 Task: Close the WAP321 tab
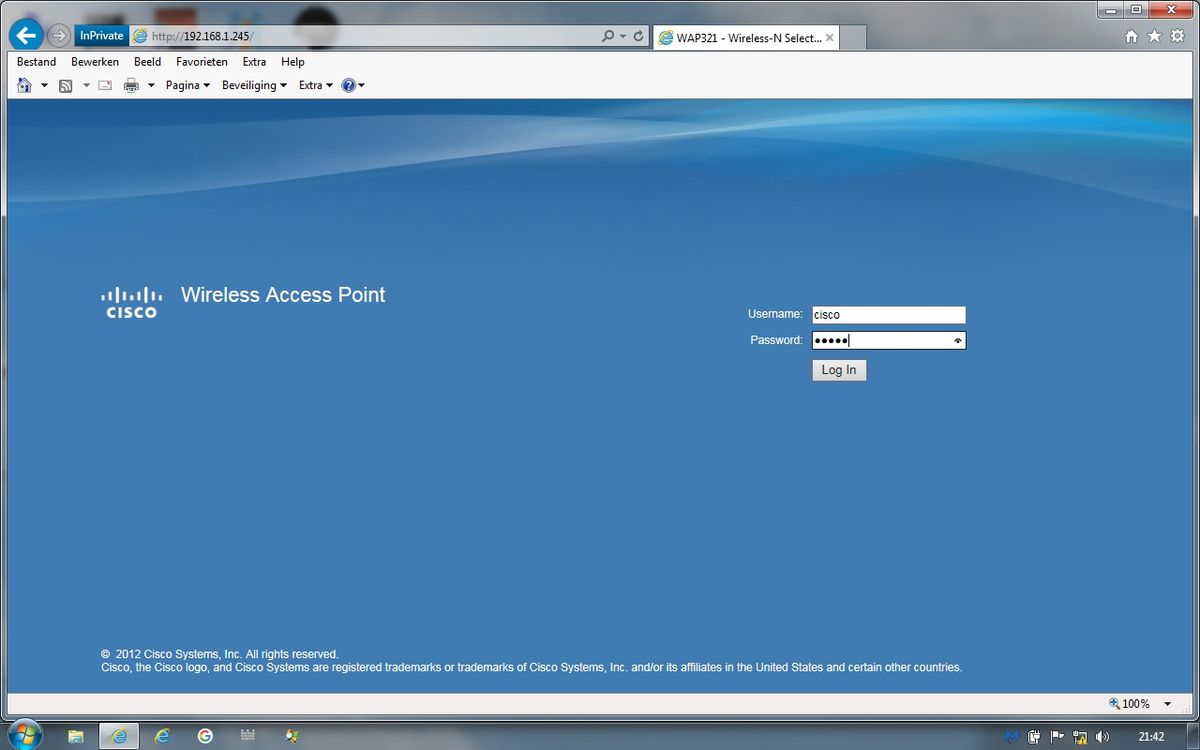click(x=829, y=38)
